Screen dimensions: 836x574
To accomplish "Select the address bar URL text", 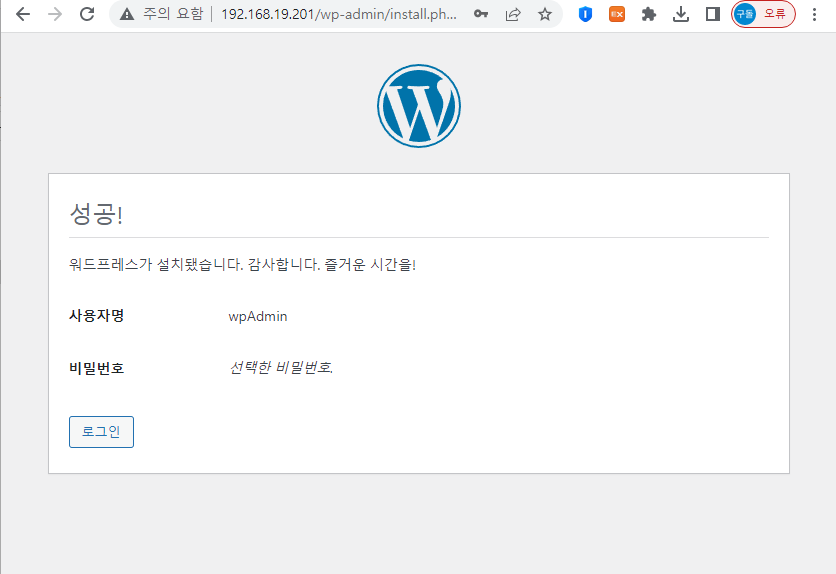I will click(339, 14).
